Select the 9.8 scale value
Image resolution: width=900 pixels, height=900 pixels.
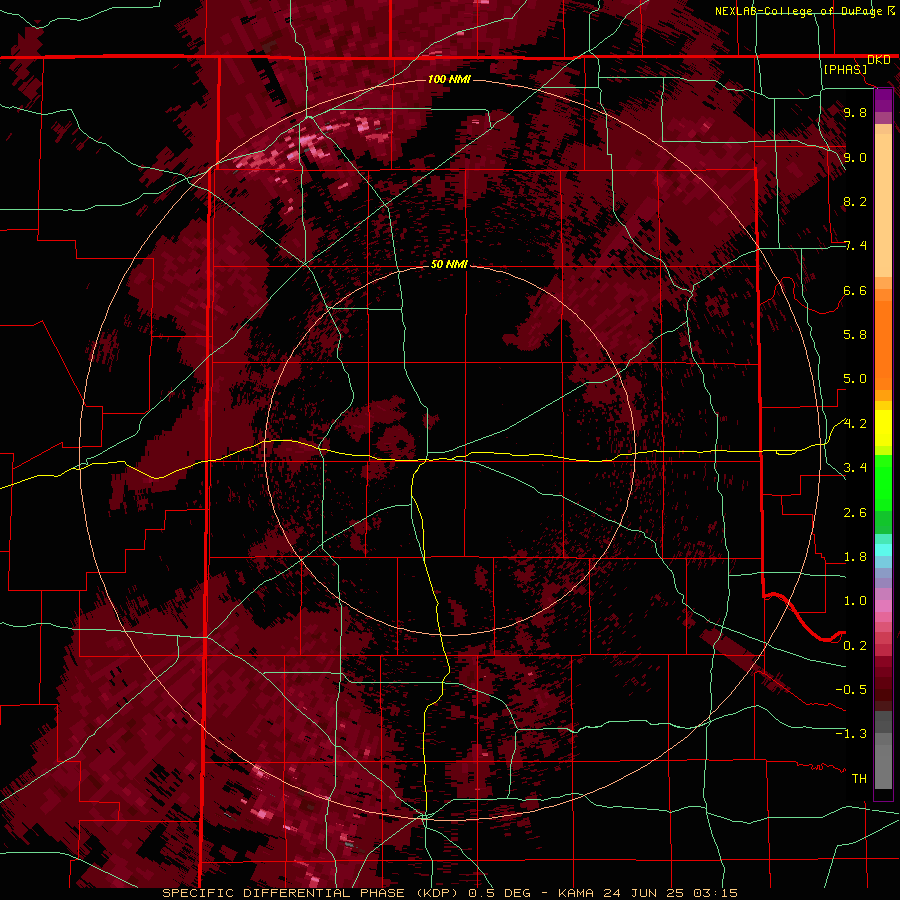(x=855, y=112)
